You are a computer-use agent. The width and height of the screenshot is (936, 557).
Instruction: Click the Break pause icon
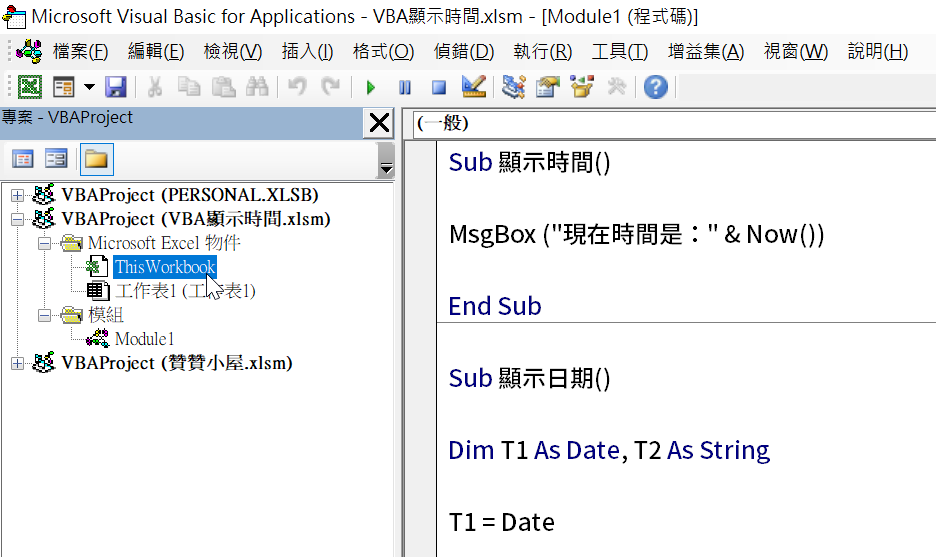point(405,88)
